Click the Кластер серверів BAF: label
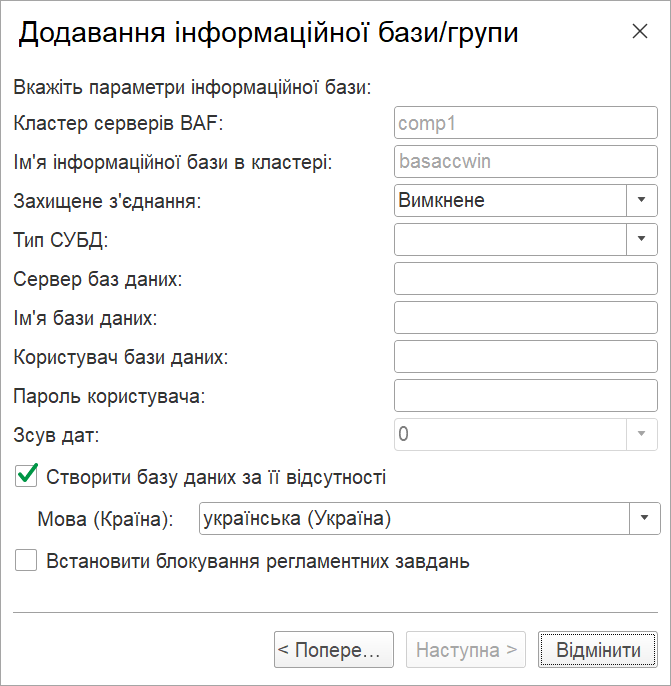Image resolution: width=671 pixels, height=686 pixels. 118,123
